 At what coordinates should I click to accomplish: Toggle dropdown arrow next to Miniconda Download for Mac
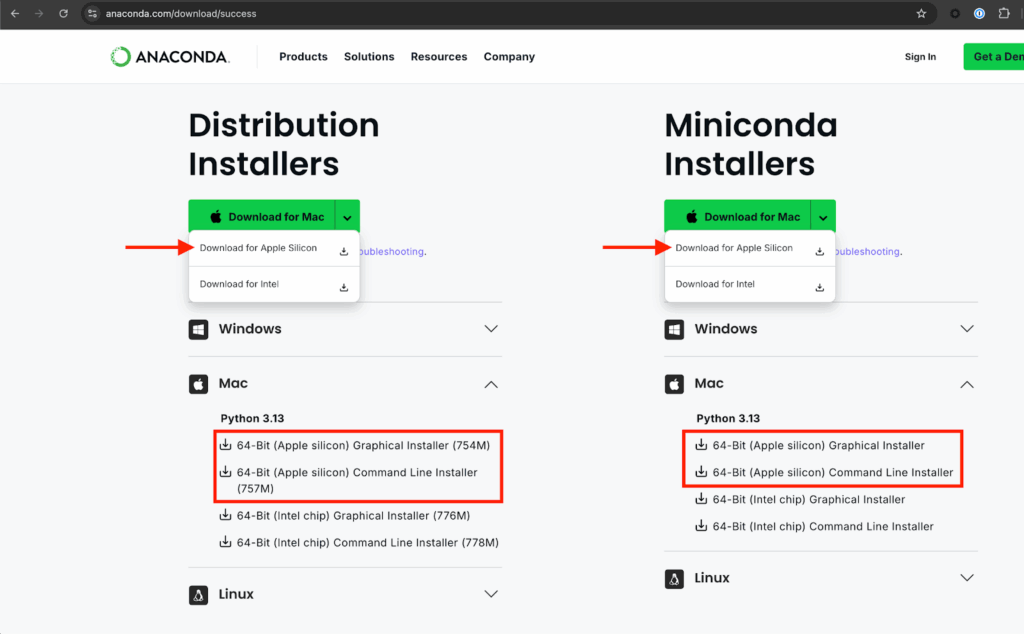(823, 217)
